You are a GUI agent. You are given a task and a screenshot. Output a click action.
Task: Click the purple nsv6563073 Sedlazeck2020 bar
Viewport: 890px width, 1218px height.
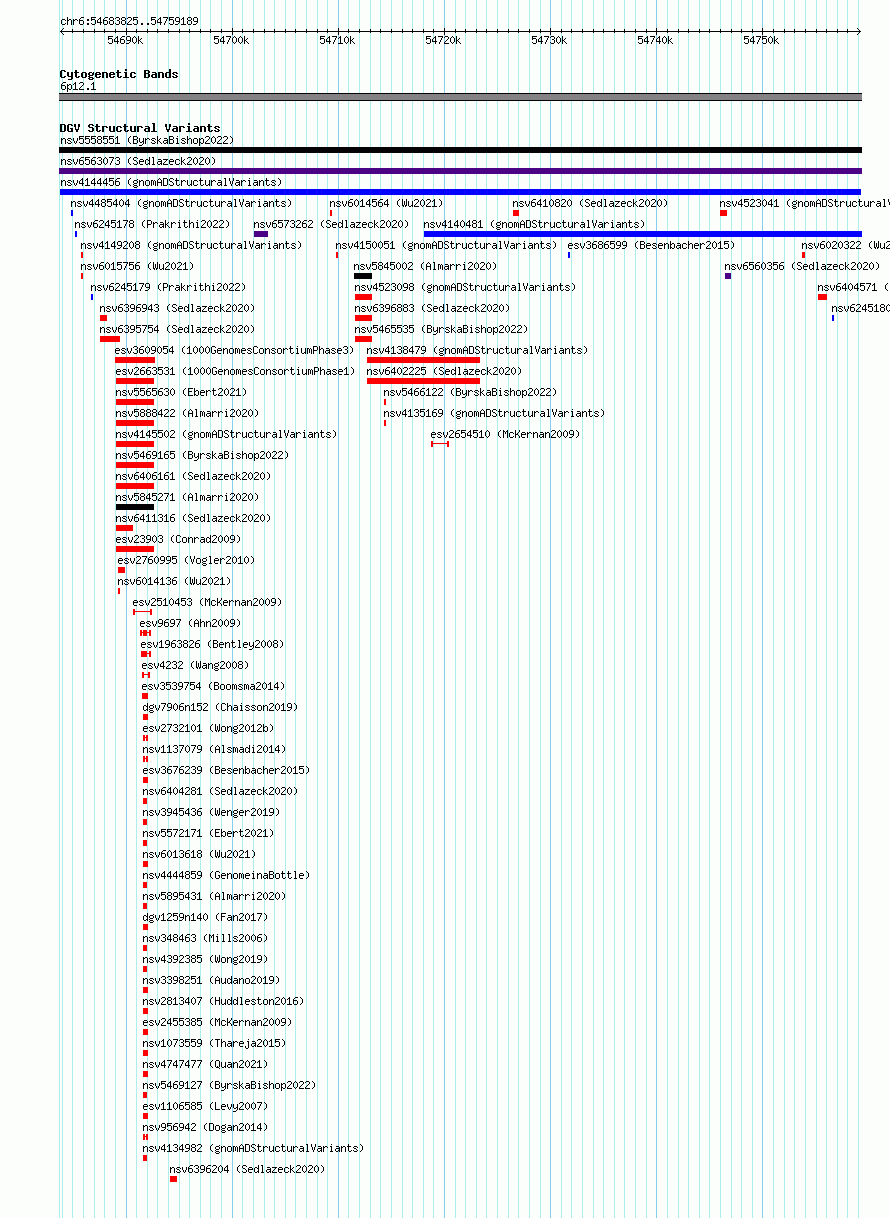[x=460, y=171]
